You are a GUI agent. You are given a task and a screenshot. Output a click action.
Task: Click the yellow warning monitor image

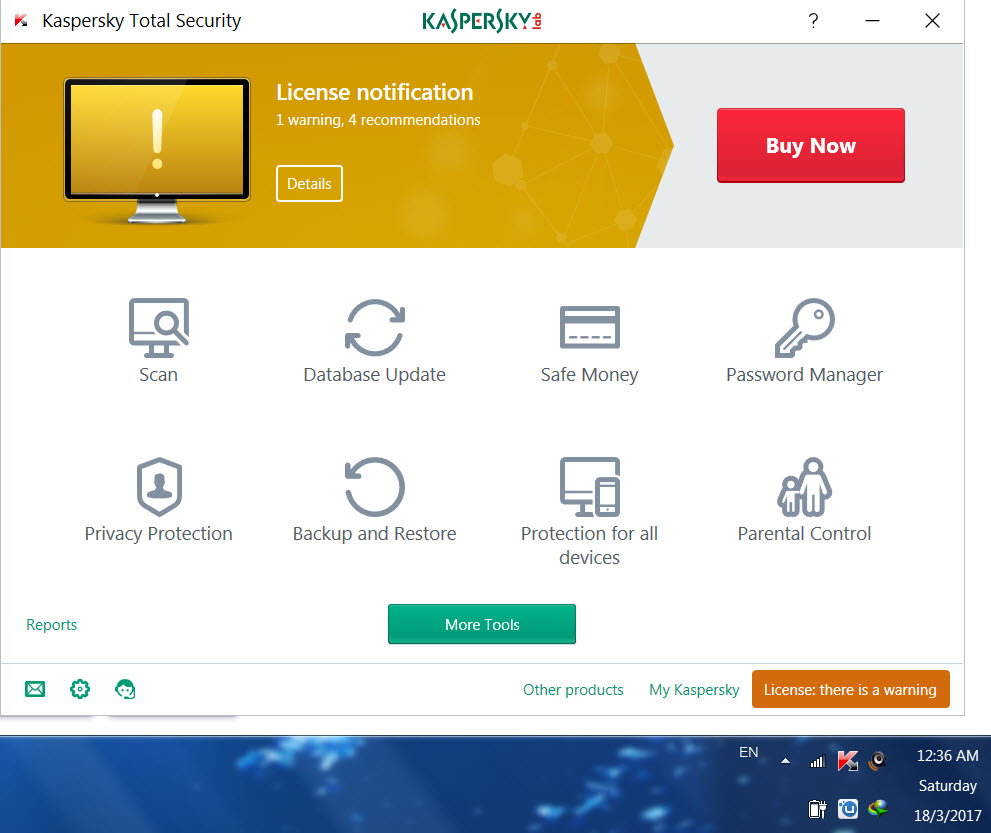click(157, 150)
